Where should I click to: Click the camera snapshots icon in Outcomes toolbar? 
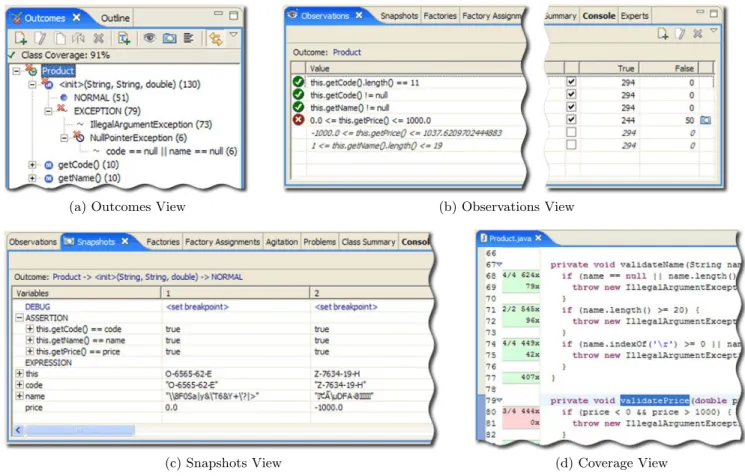169,38
